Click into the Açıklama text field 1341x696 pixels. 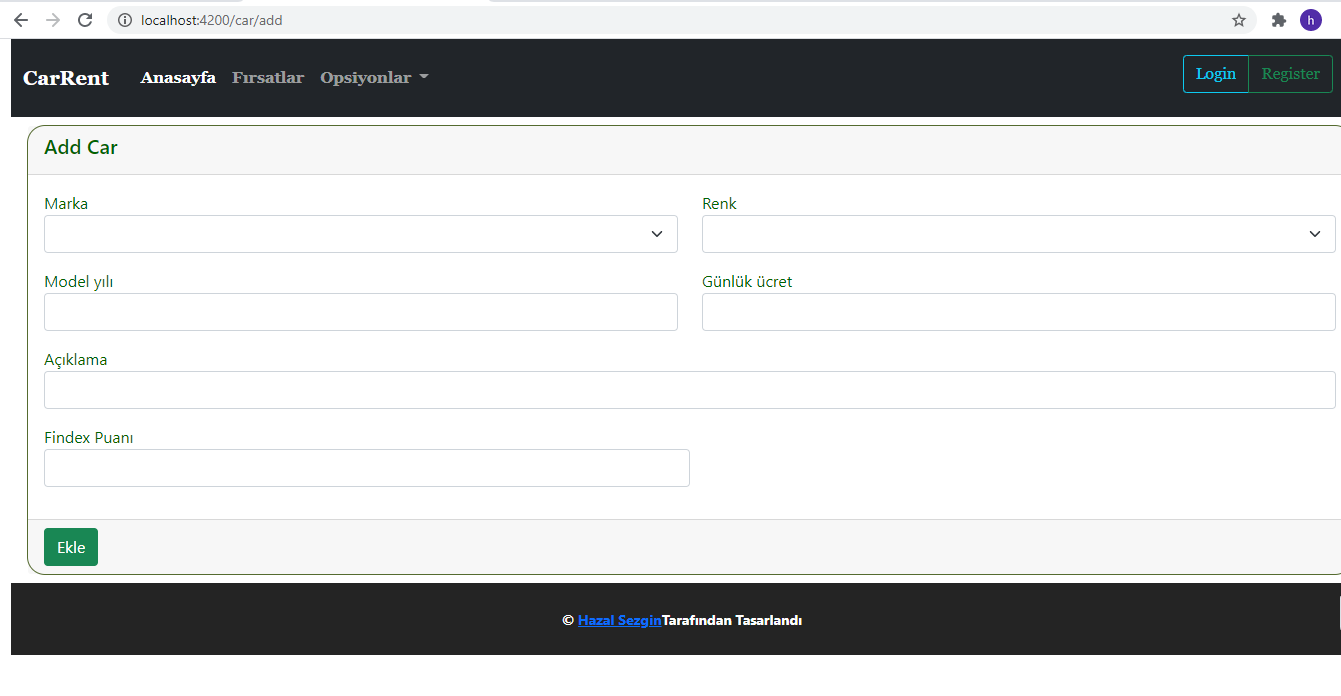(690, 390)
